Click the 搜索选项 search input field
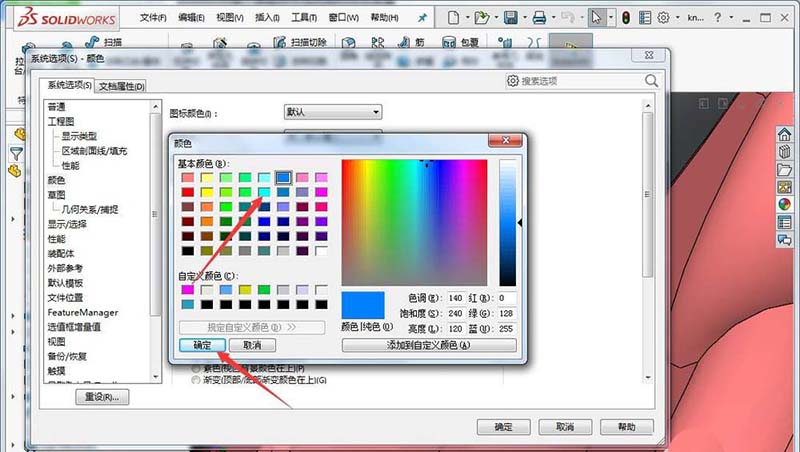Screen dimensions: 800x452 (x=582, y=81)
